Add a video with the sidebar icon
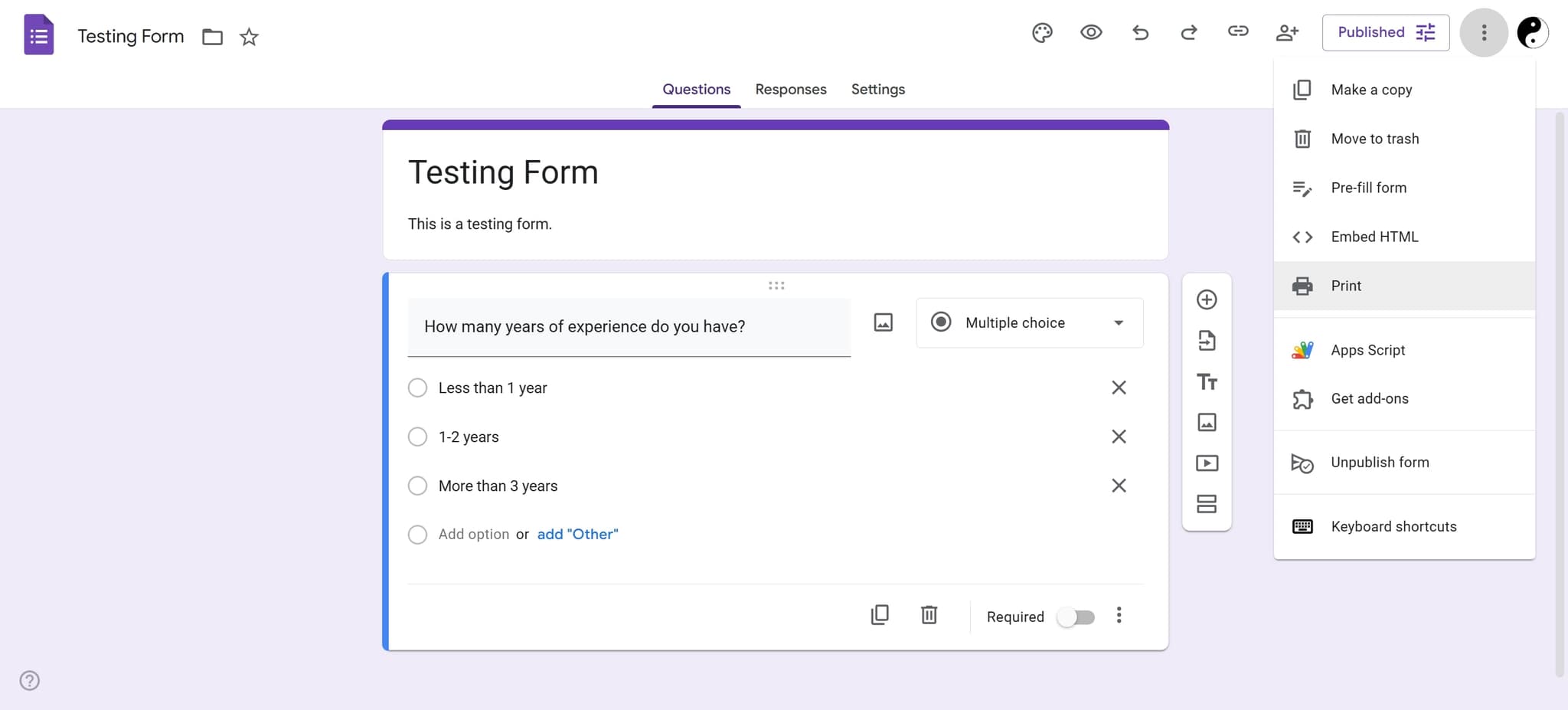Image resolution: width=1568 pixels, height=710 pixels. 1207,463
